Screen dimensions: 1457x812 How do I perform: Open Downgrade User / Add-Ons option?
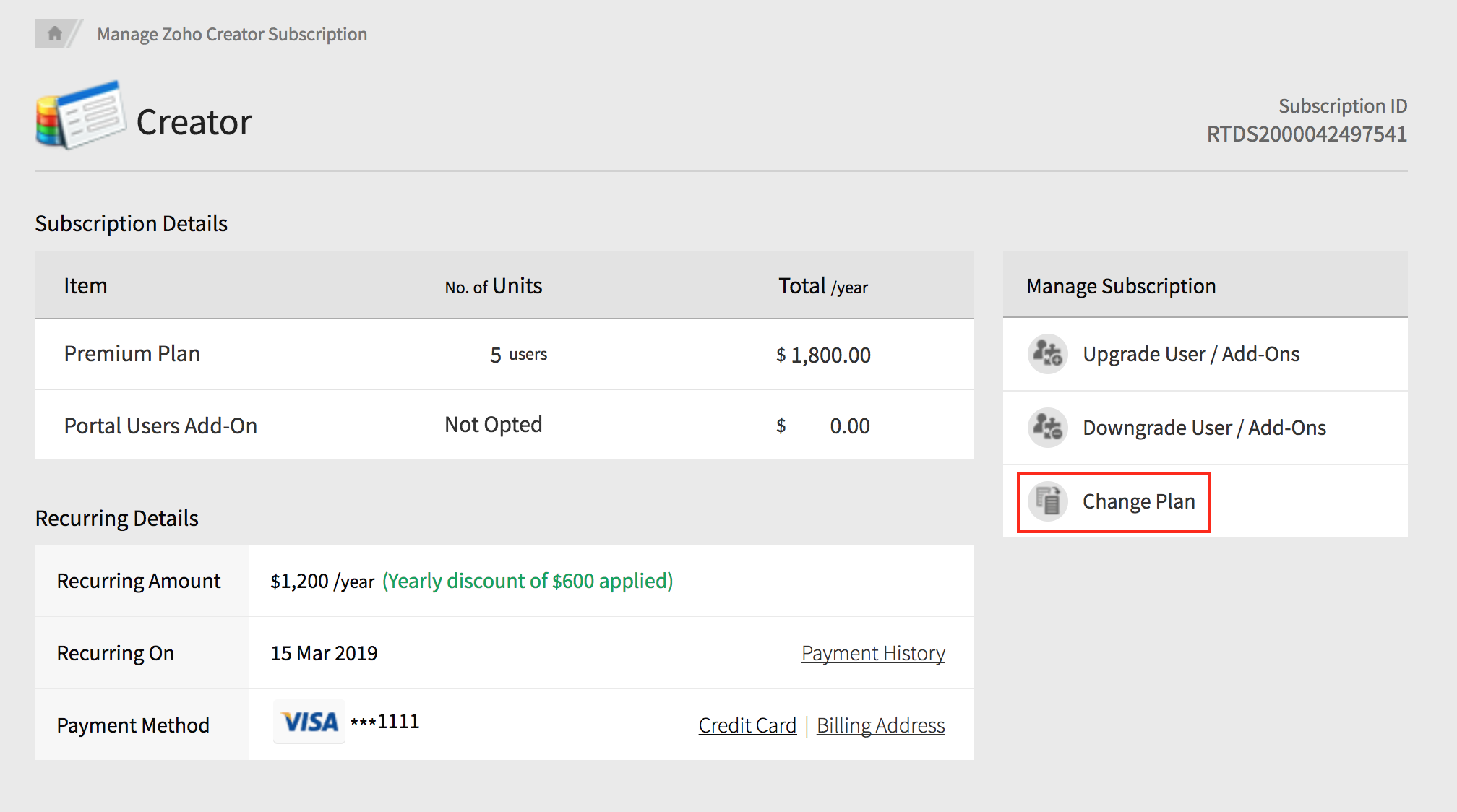(x=1204, y=428)
